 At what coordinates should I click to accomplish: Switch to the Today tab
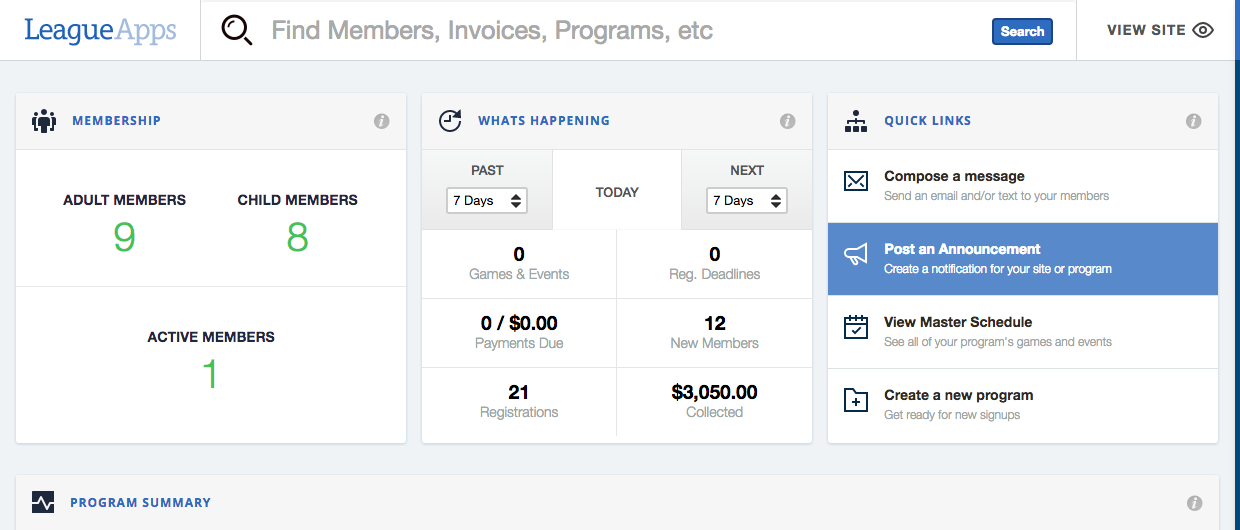[617, 192]
